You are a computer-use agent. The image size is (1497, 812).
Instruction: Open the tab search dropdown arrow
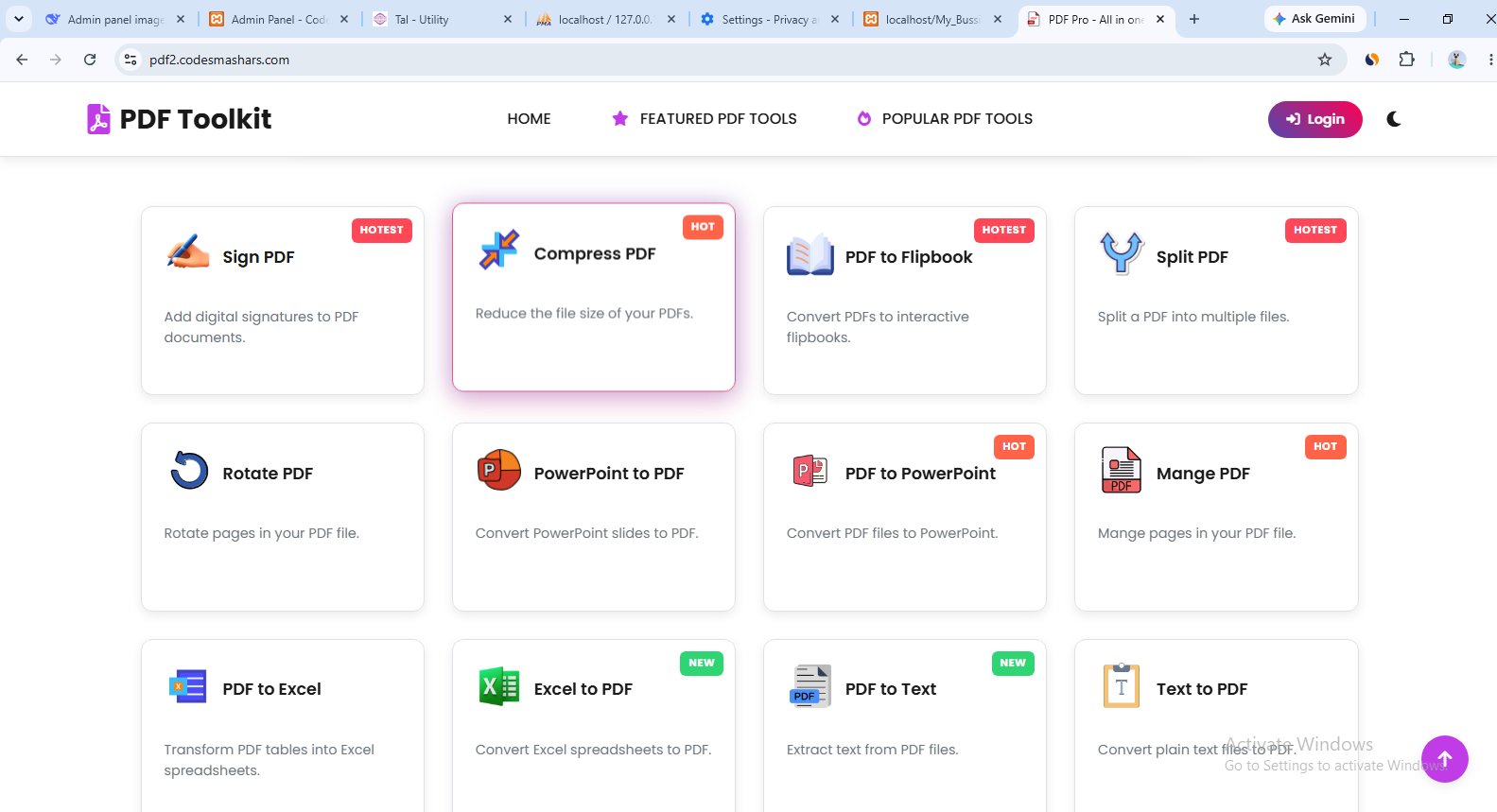click(x=19, y=19)
